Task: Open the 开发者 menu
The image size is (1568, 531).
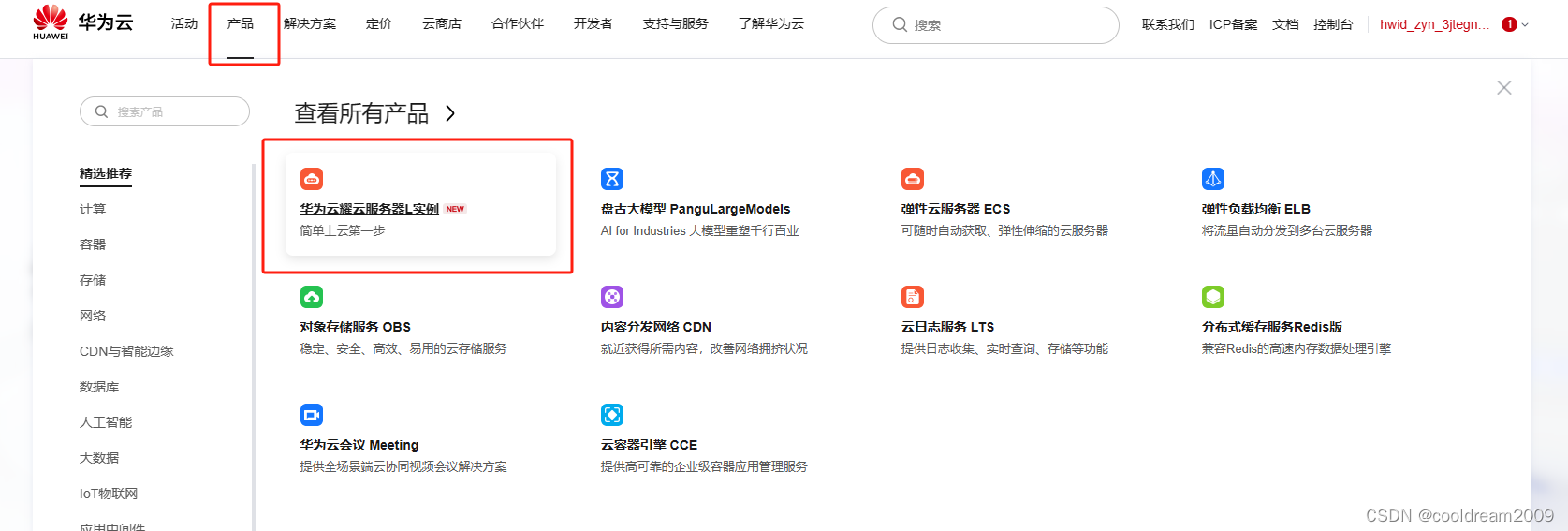Action: click(593, 23)
